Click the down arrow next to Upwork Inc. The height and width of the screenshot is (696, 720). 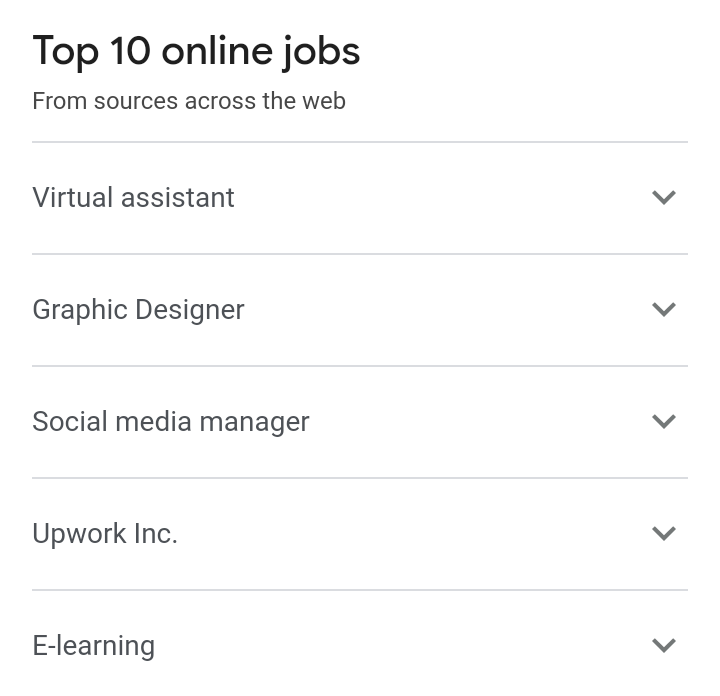(x=664, y=533)
